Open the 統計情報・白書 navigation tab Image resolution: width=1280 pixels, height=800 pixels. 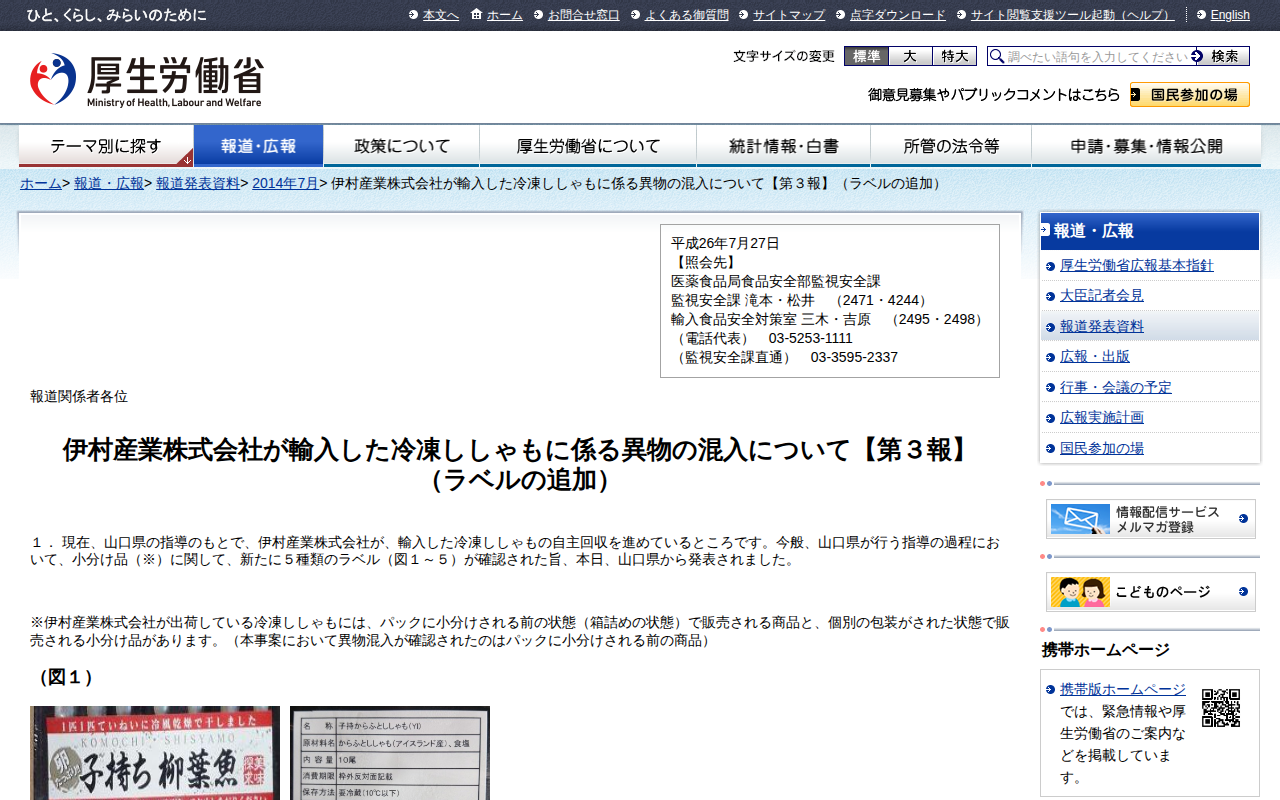784,146
